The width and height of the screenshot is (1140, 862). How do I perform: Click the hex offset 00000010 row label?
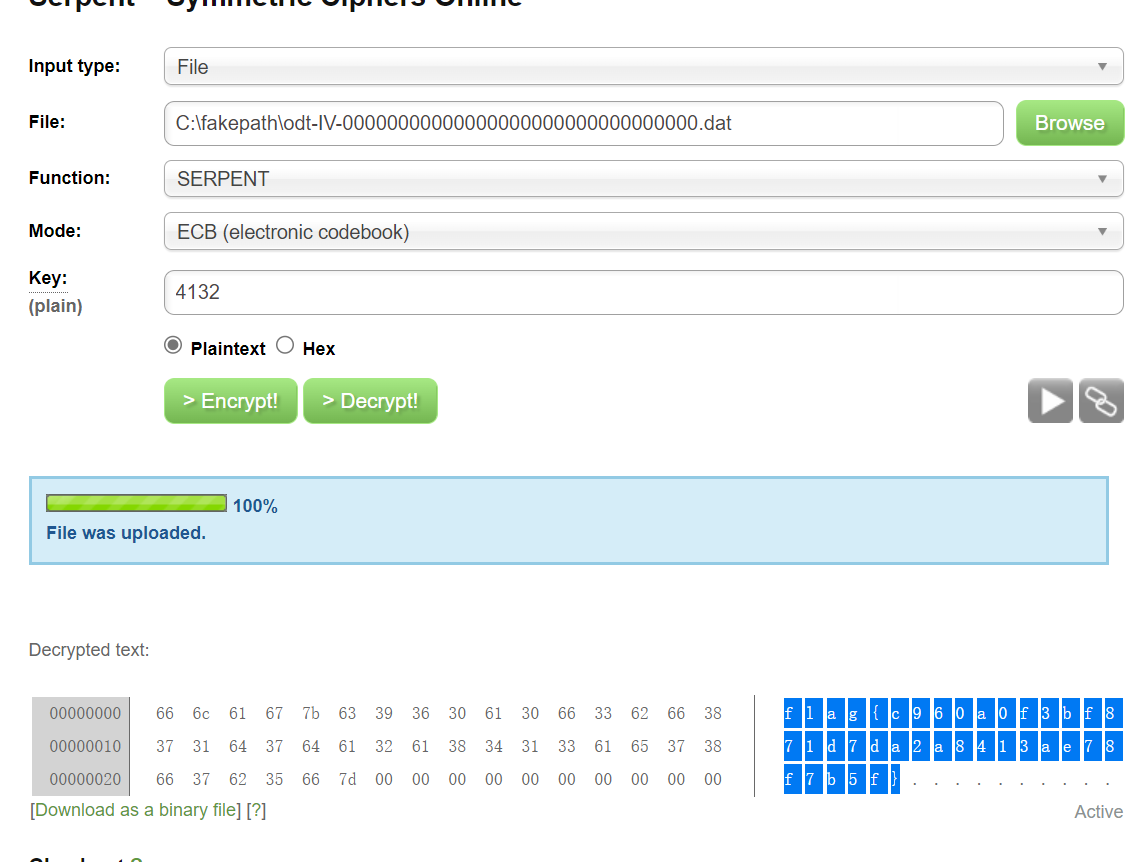(85, 746)
